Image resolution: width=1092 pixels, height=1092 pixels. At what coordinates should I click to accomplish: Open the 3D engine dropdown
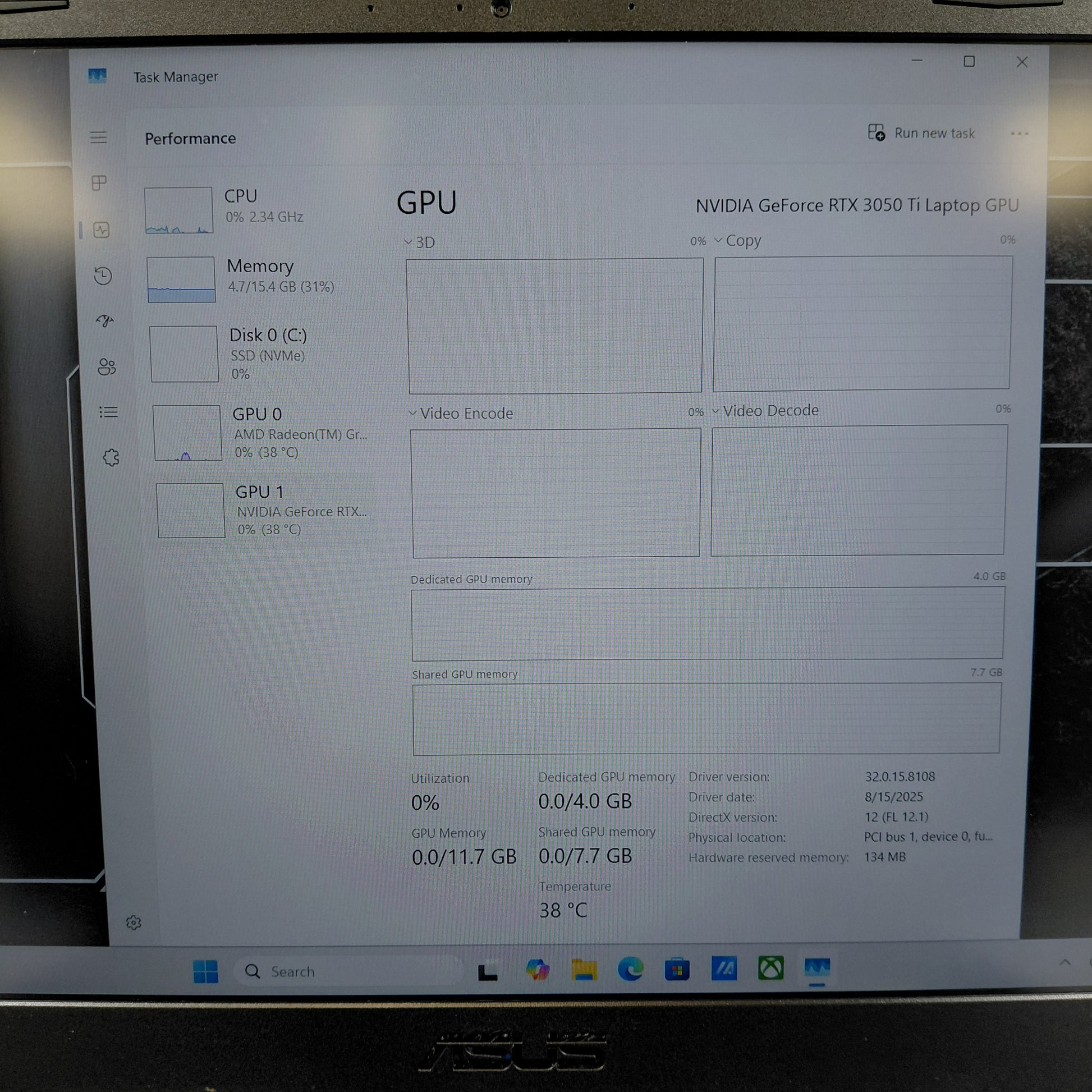click(420, 242)
